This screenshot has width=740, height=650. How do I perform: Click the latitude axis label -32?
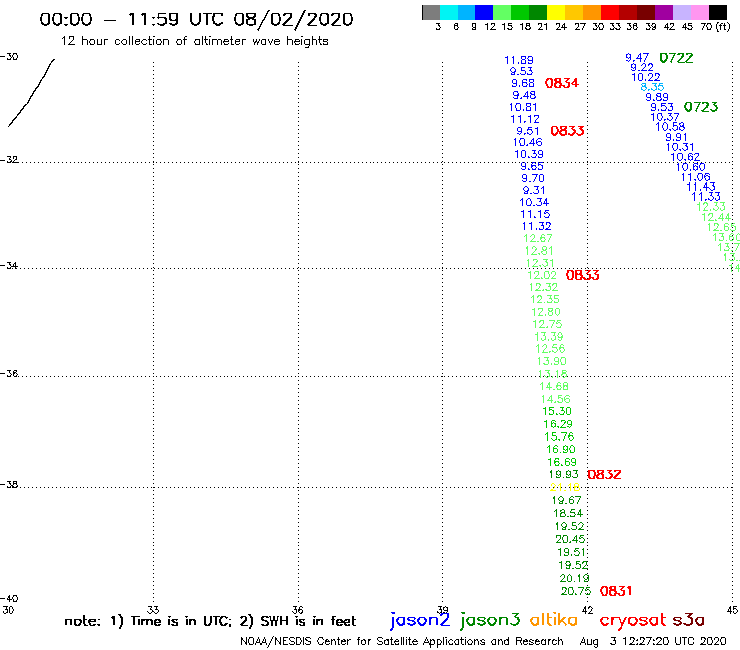point(9,160)
